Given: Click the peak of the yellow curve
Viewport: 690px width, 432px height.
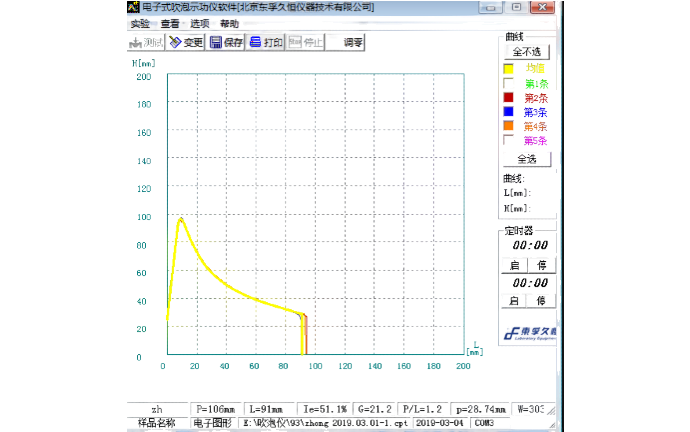Looking at the screenshot, I should coord(181,218).
